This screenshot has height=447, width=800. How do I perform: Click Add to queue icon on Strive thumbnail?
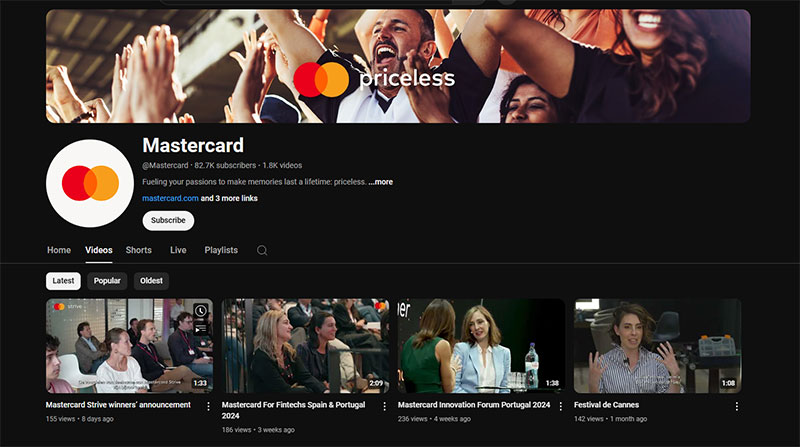pos(201,329)
